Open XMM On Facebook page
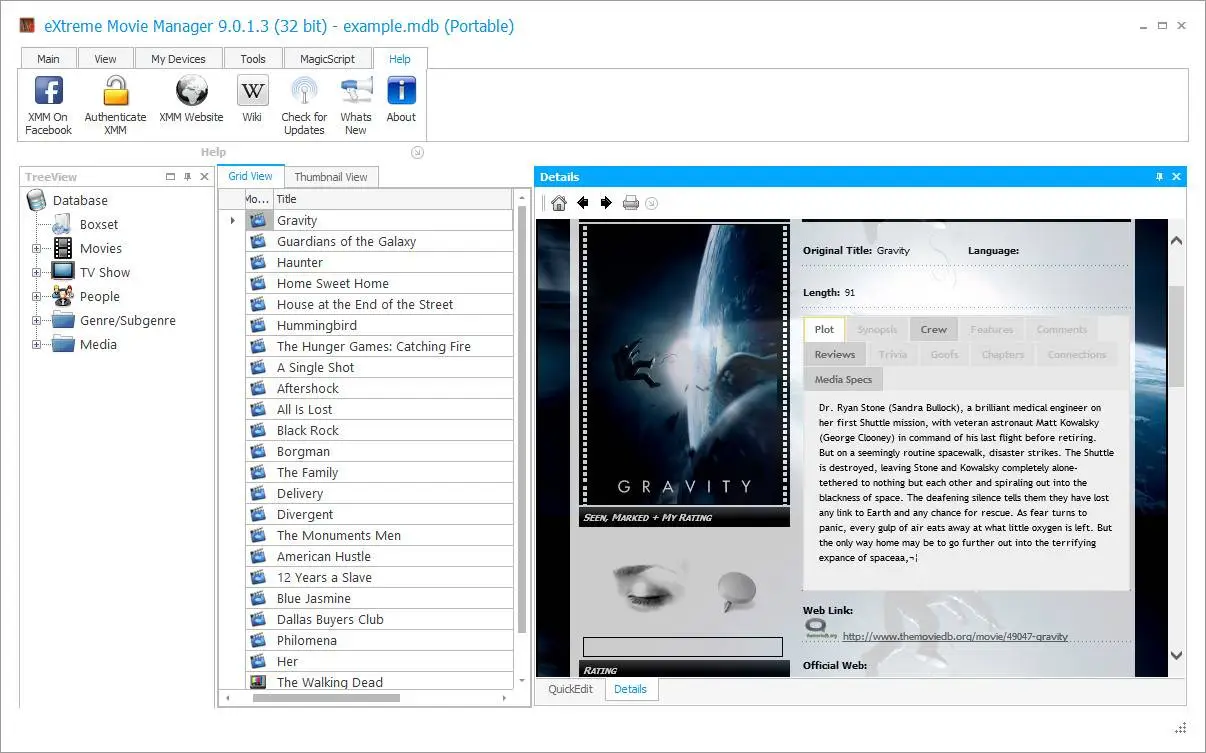The width and height of the screenshot is (1206, 753). pyautogui.click(x=48, y=105)
